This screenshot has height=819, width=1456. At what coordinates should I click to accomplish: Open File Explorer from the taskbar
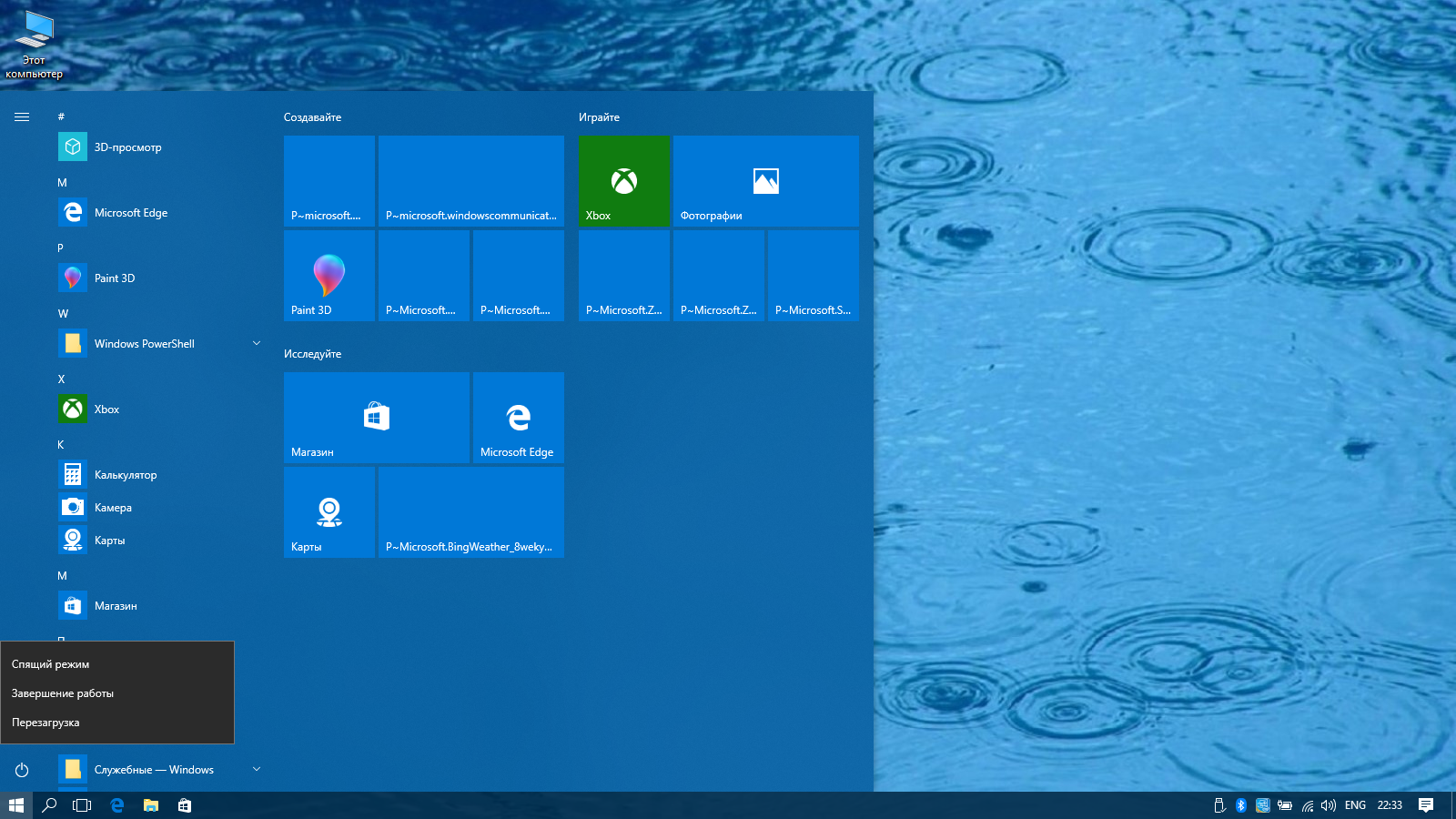click(151, 805)
